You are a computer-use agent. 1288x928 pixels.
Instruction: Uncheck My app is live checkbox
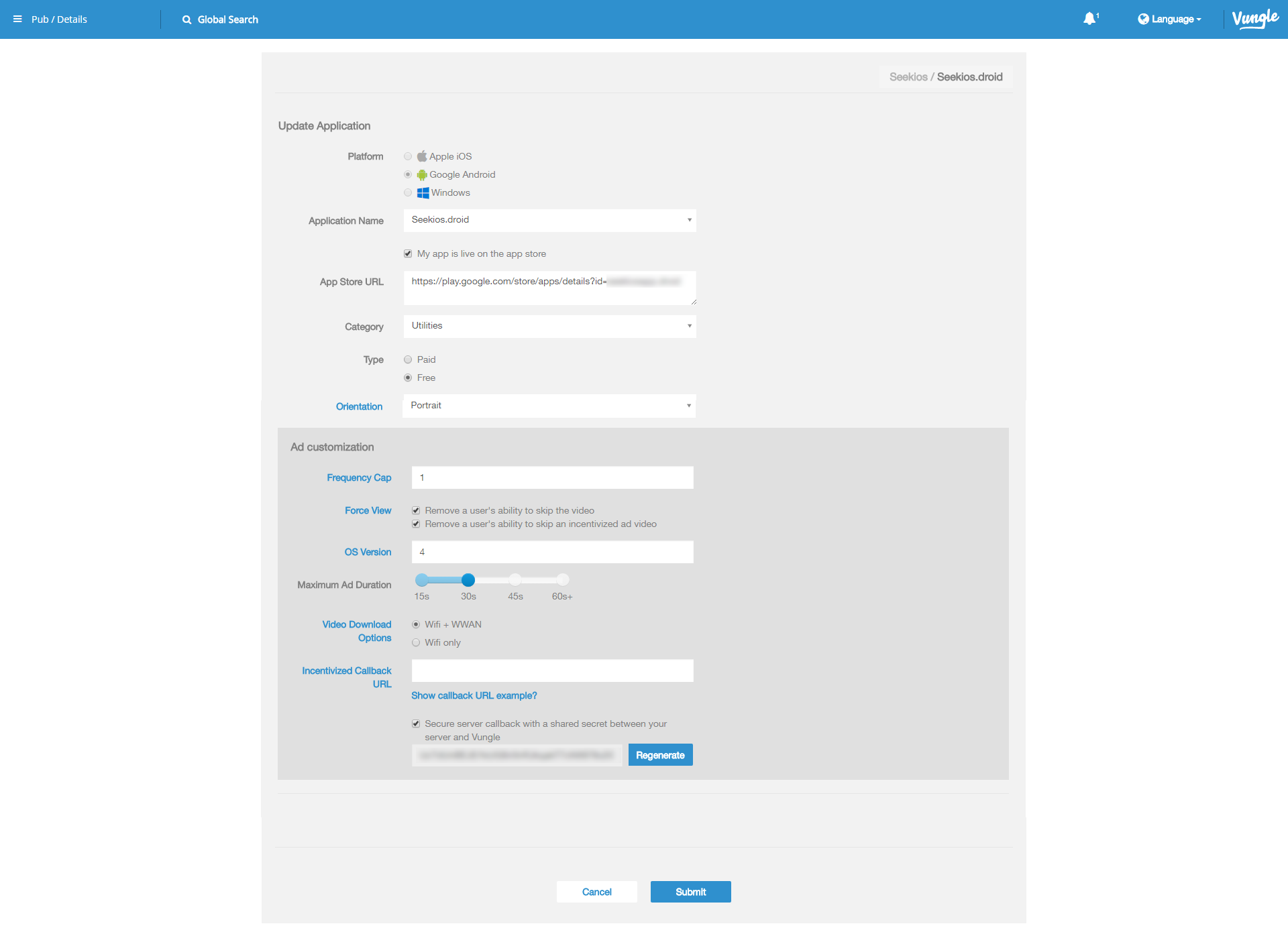tap(408, 254)
